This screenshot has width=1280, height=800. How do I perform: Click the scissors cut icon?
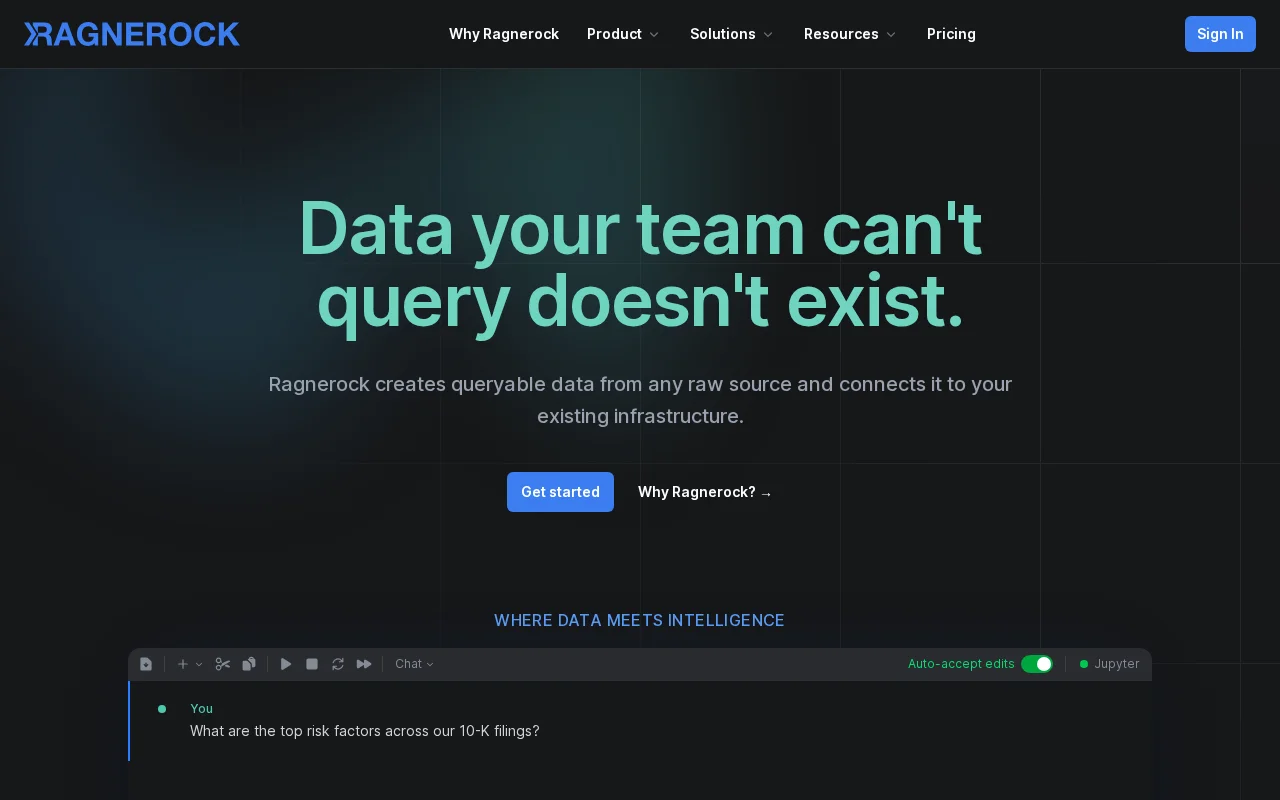pyautogui.click(x=223, y=664)
